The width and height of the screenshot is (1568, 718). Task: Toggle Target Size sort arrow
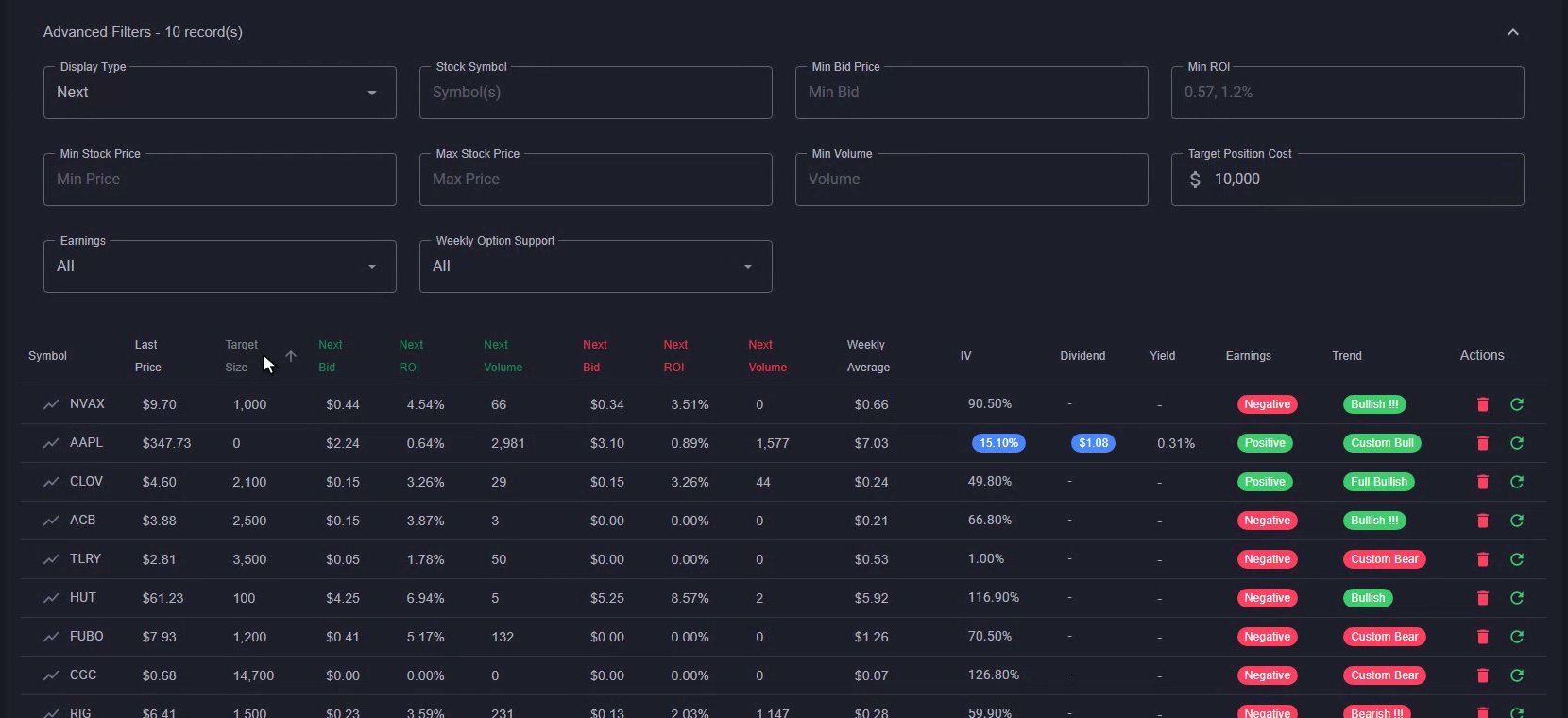click(x=291, y=356)
